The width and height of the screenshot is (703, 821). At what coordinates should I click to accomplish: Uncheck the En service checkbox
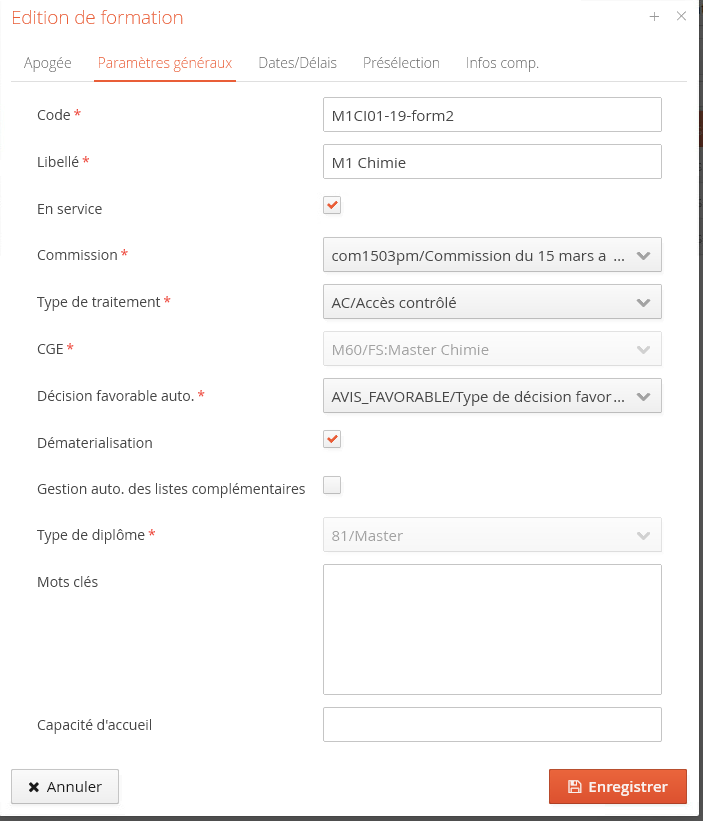point(332,206)
